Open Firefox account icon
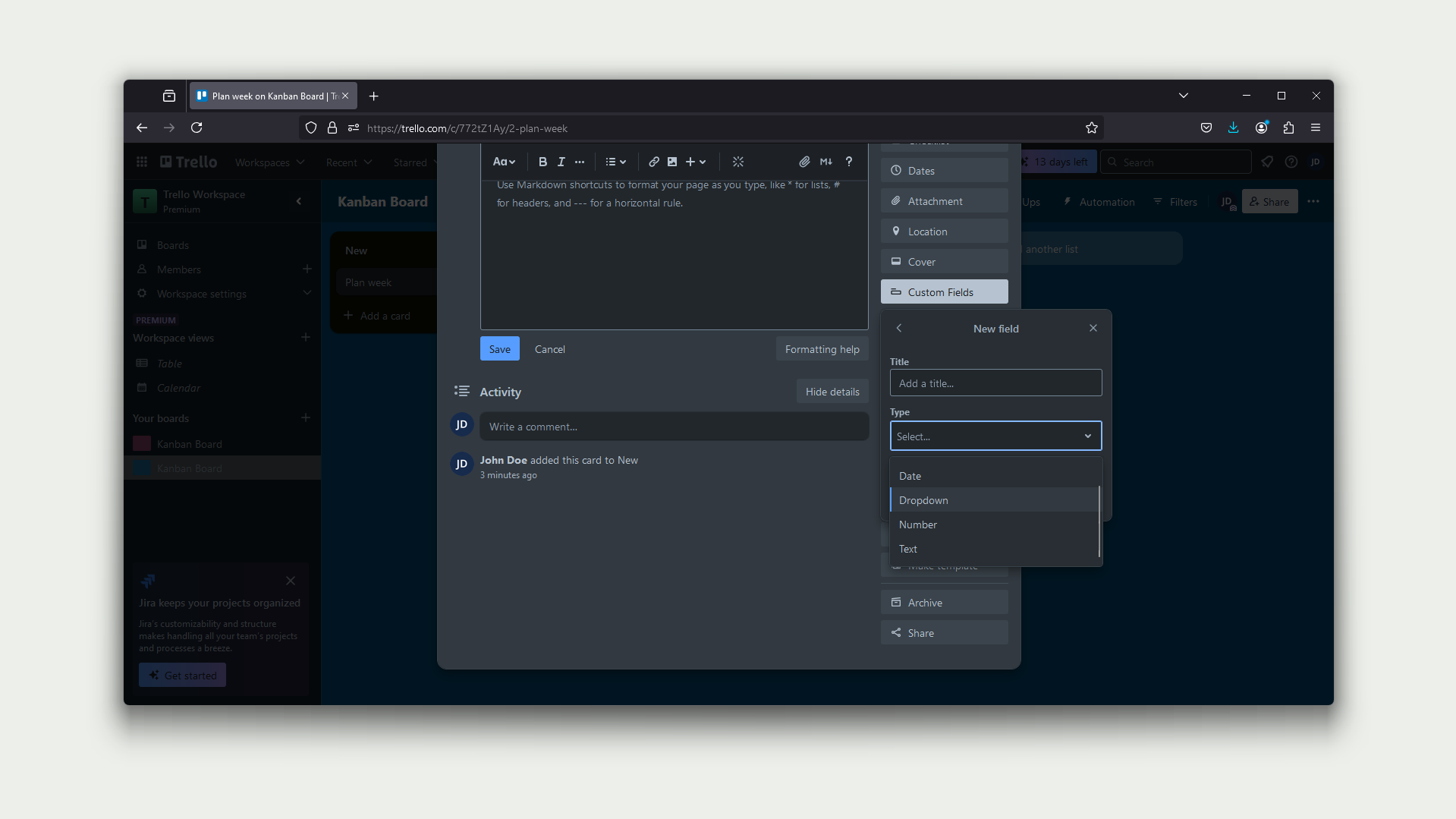This screenshot has height=819, width=1456. click(1261, 128)
